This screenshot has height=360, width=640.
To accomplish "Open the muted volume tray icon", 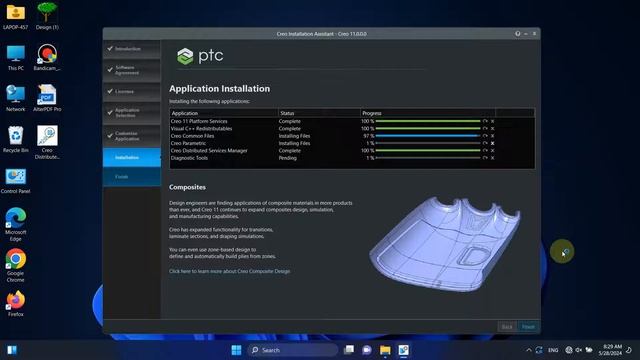I will 579,350.
